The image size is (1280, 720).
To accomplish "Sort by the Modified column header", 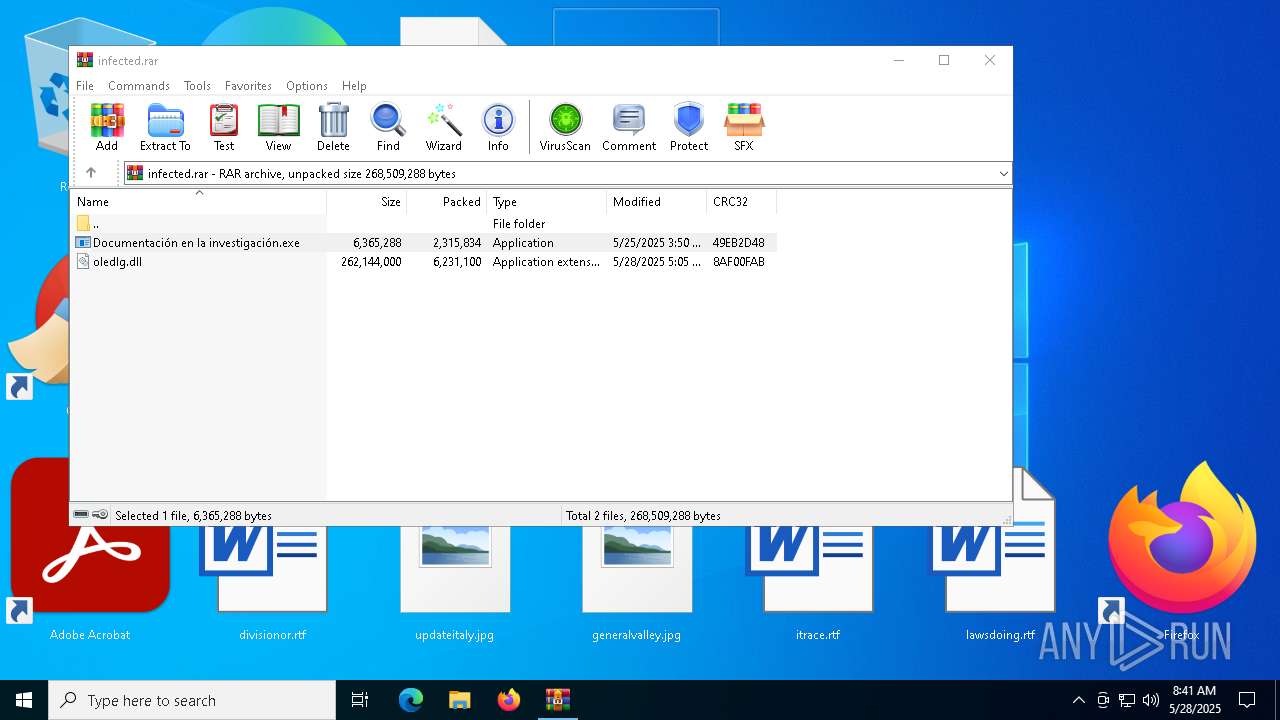I will 657,202.
